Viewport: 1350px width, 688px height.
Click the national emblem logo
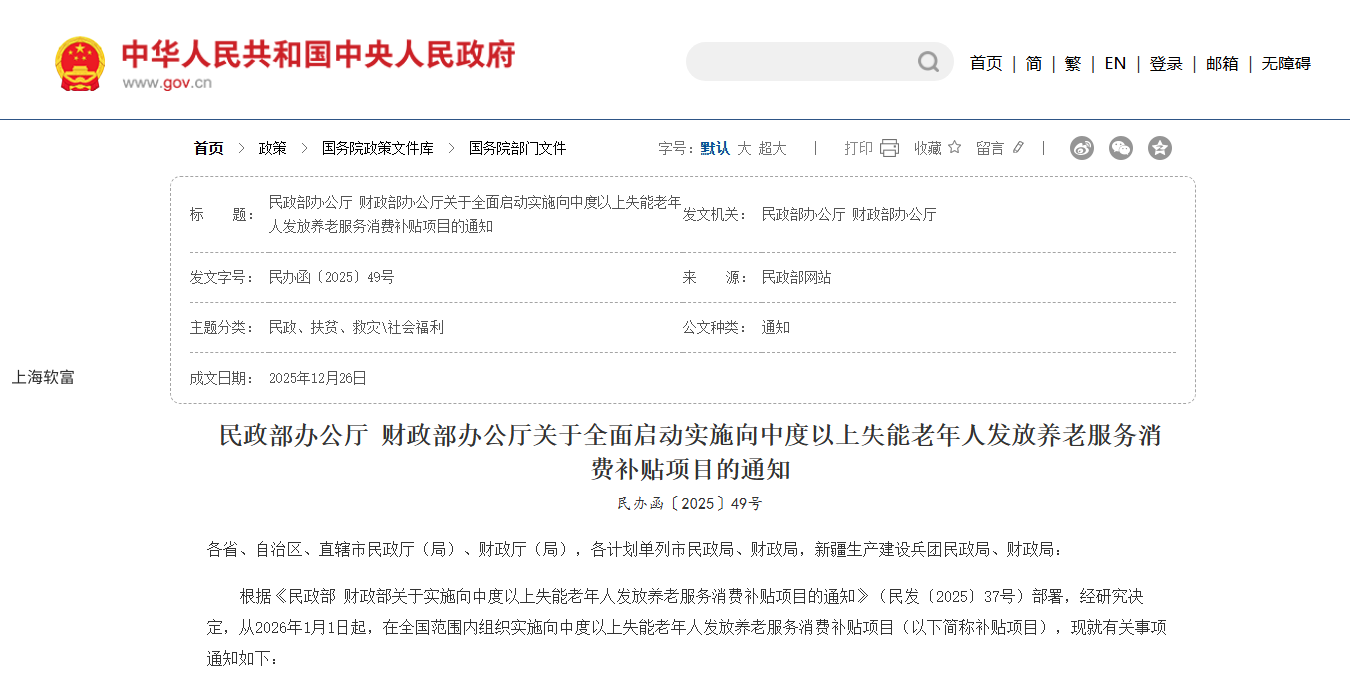[80, 63]
